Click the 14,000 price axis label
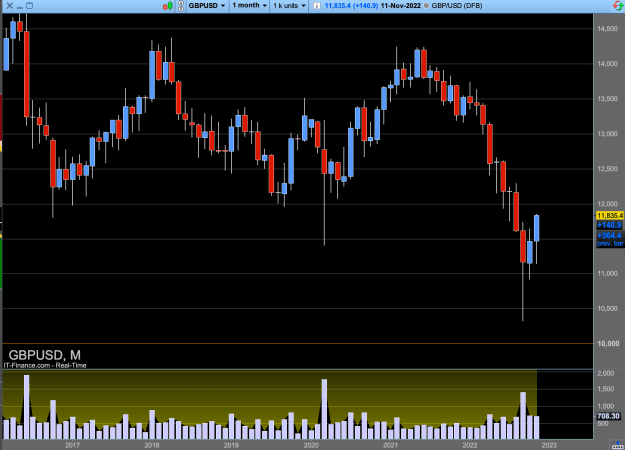Screen dimensions: 625x450 pyautogui.click(x=607, y=64)
